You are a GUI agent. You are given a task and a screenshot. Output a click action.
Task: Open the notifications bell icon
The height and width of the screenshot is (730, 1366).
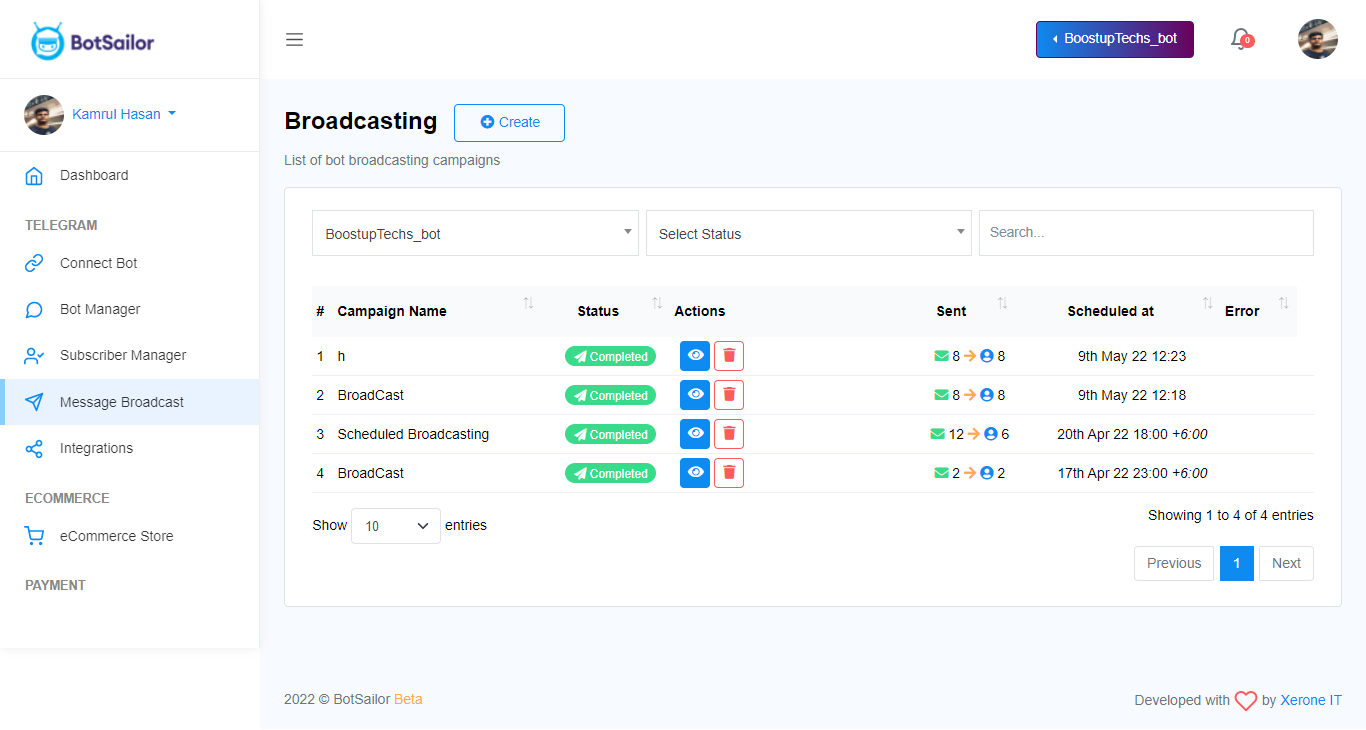pos(1240,39)
